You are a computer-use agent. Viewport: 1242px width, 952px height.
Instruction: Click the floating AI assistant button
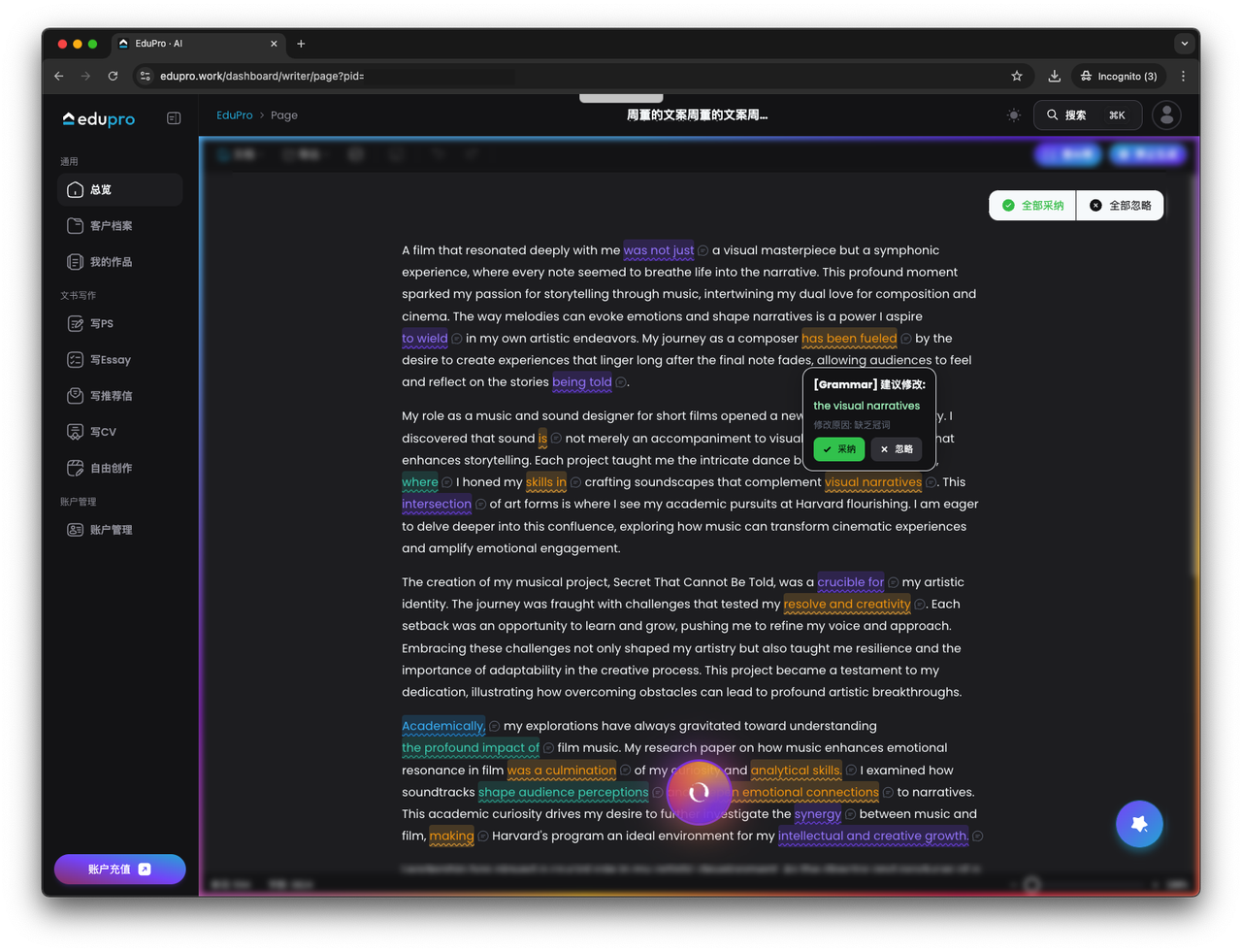pos(1139,823)
